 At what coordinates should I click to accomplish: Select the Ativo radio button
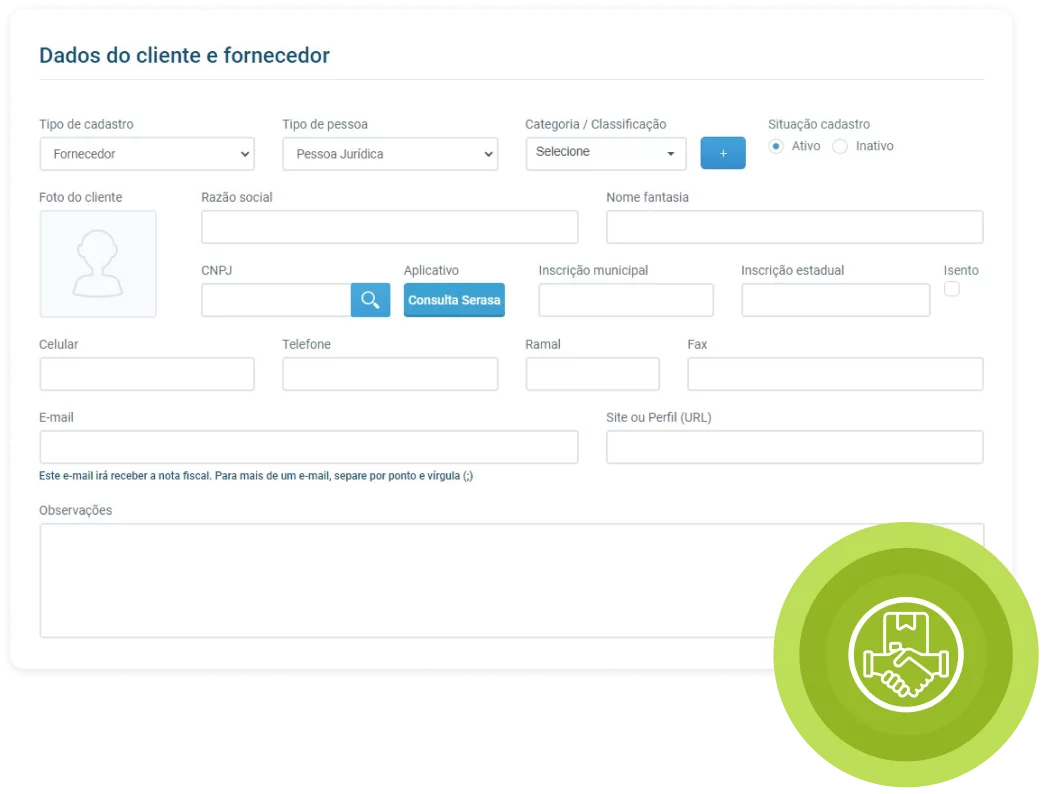tap(775, 146)
